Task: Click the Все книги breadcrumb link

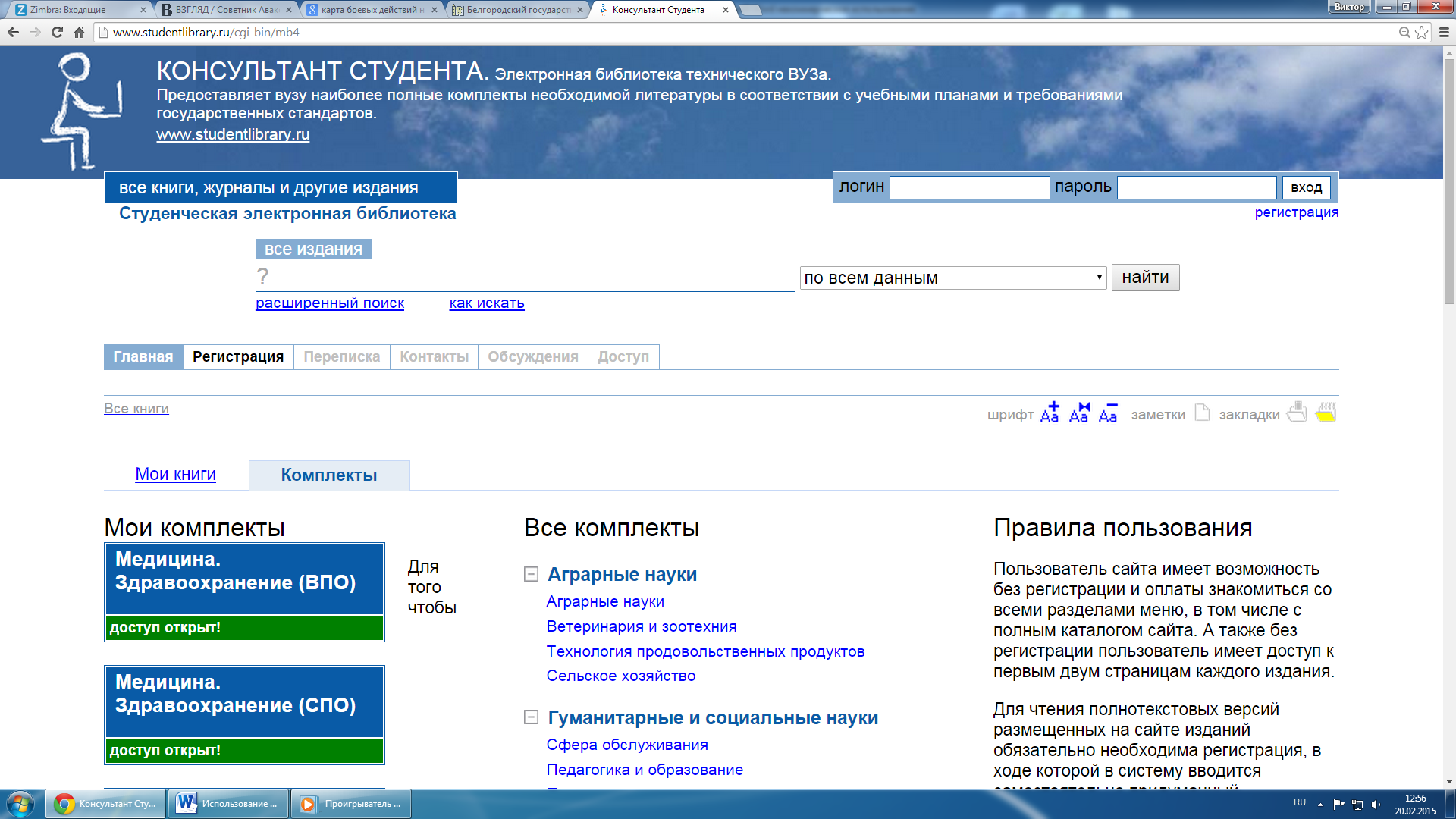Action: 136,408
